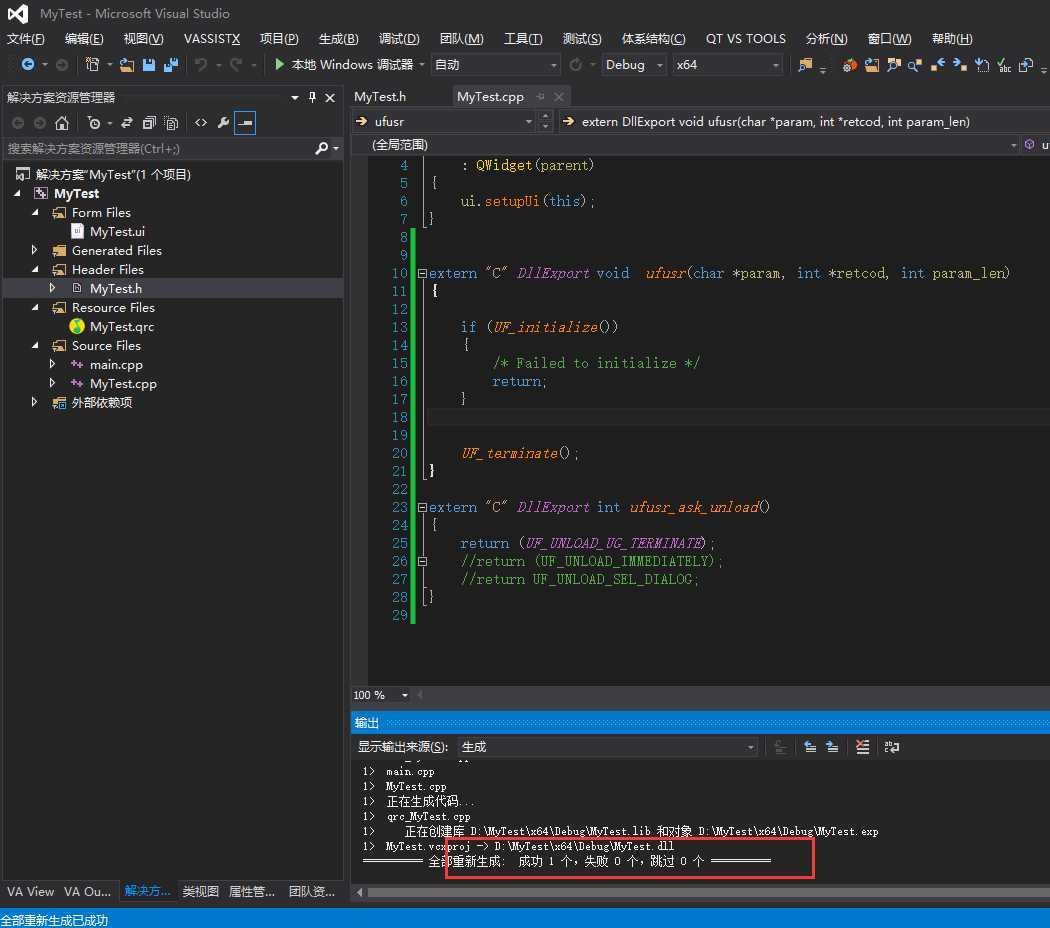Open properties via the wrench icon
Screen dimensions: 1050x928
click(223, 123)
